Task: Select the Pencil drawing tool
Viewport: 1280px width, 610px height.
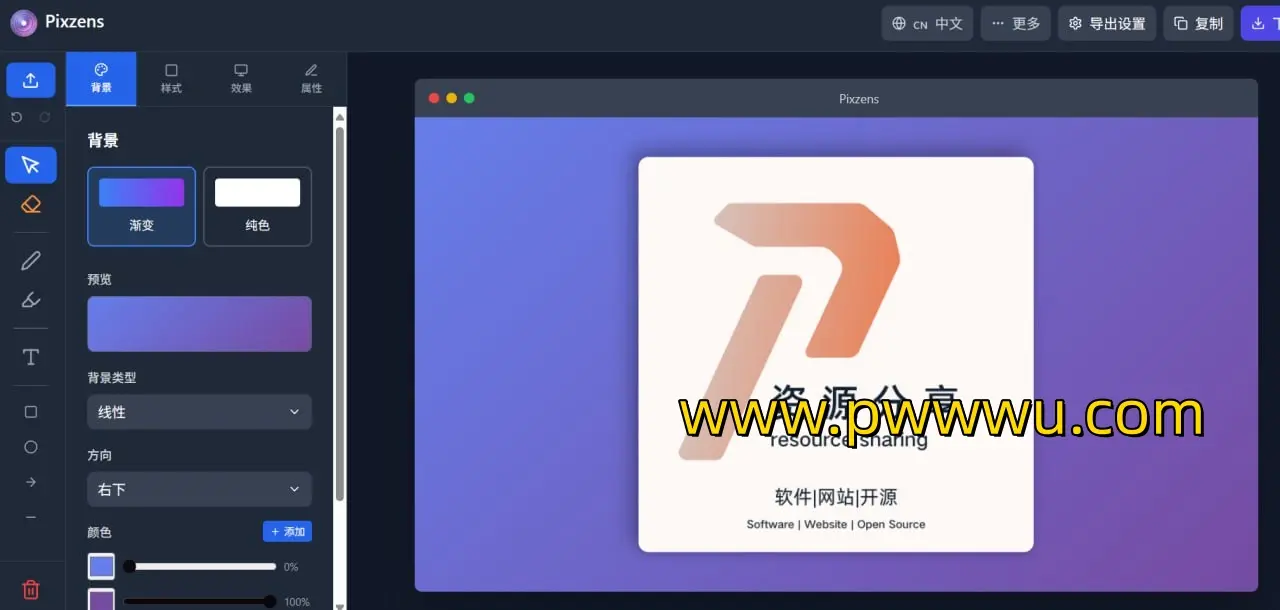Action: point(31,261)
